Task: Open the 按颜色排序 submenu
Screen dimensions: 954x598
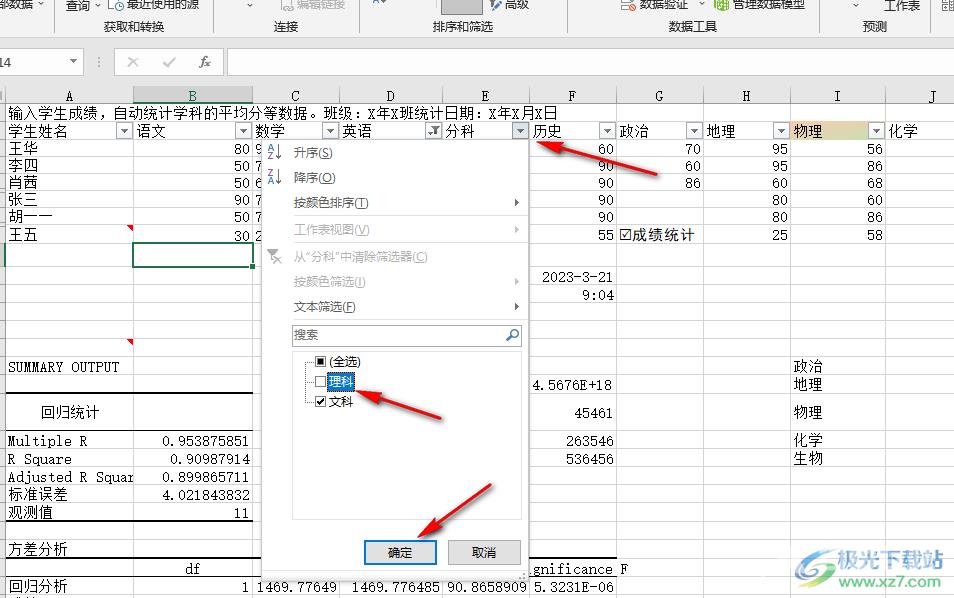Action: tap(395, 203)
